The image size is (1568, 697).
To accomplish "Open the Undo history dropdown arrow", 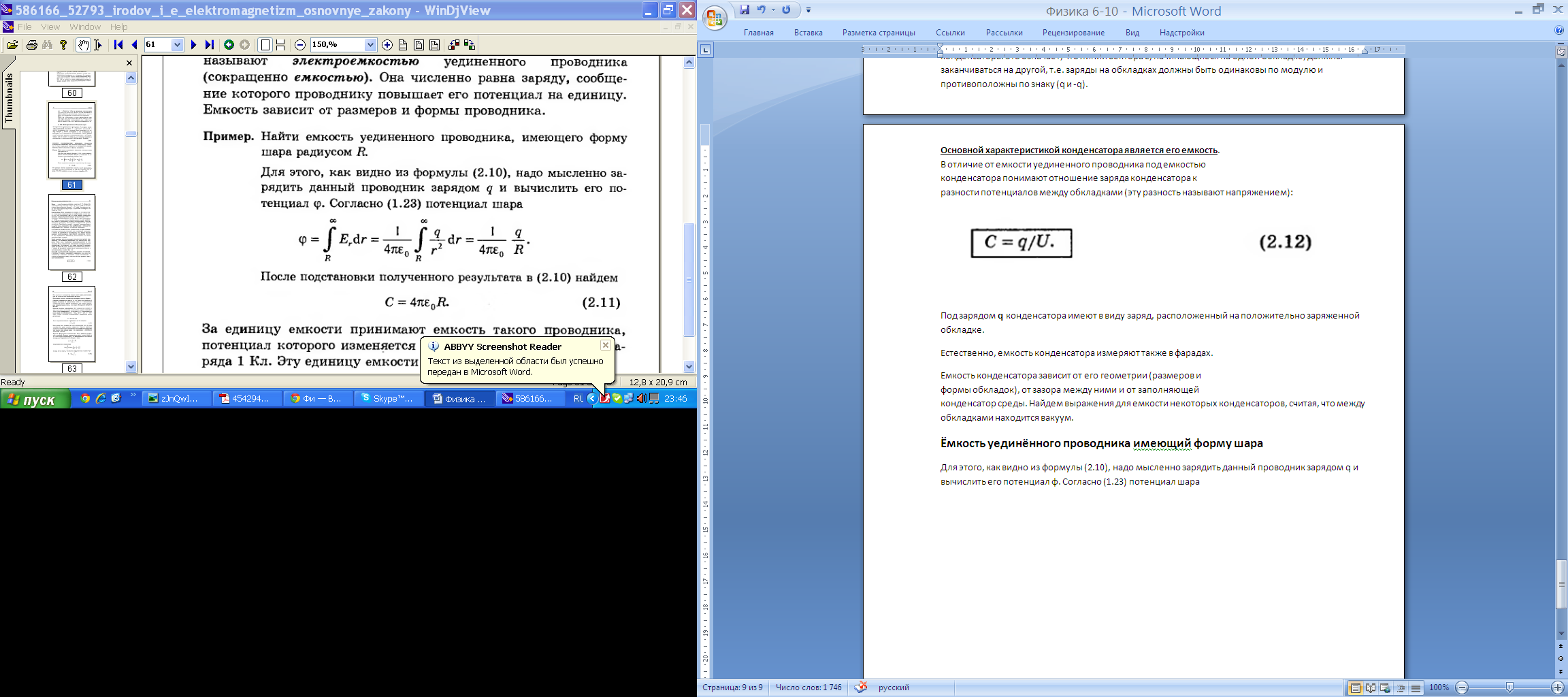I will click(773, 10).
